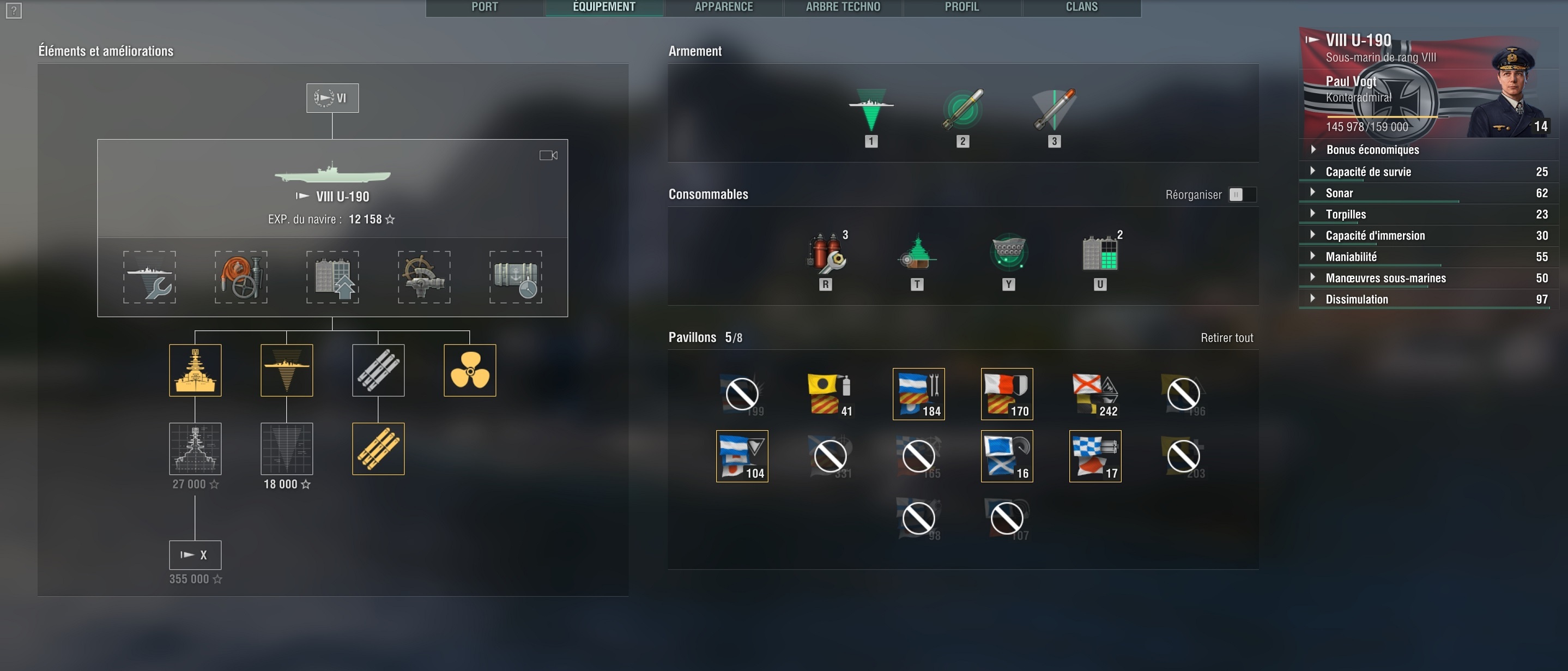The image size is (1568, 671).
Task: Select the sonar ping armament icon
Action: point(871,110)
